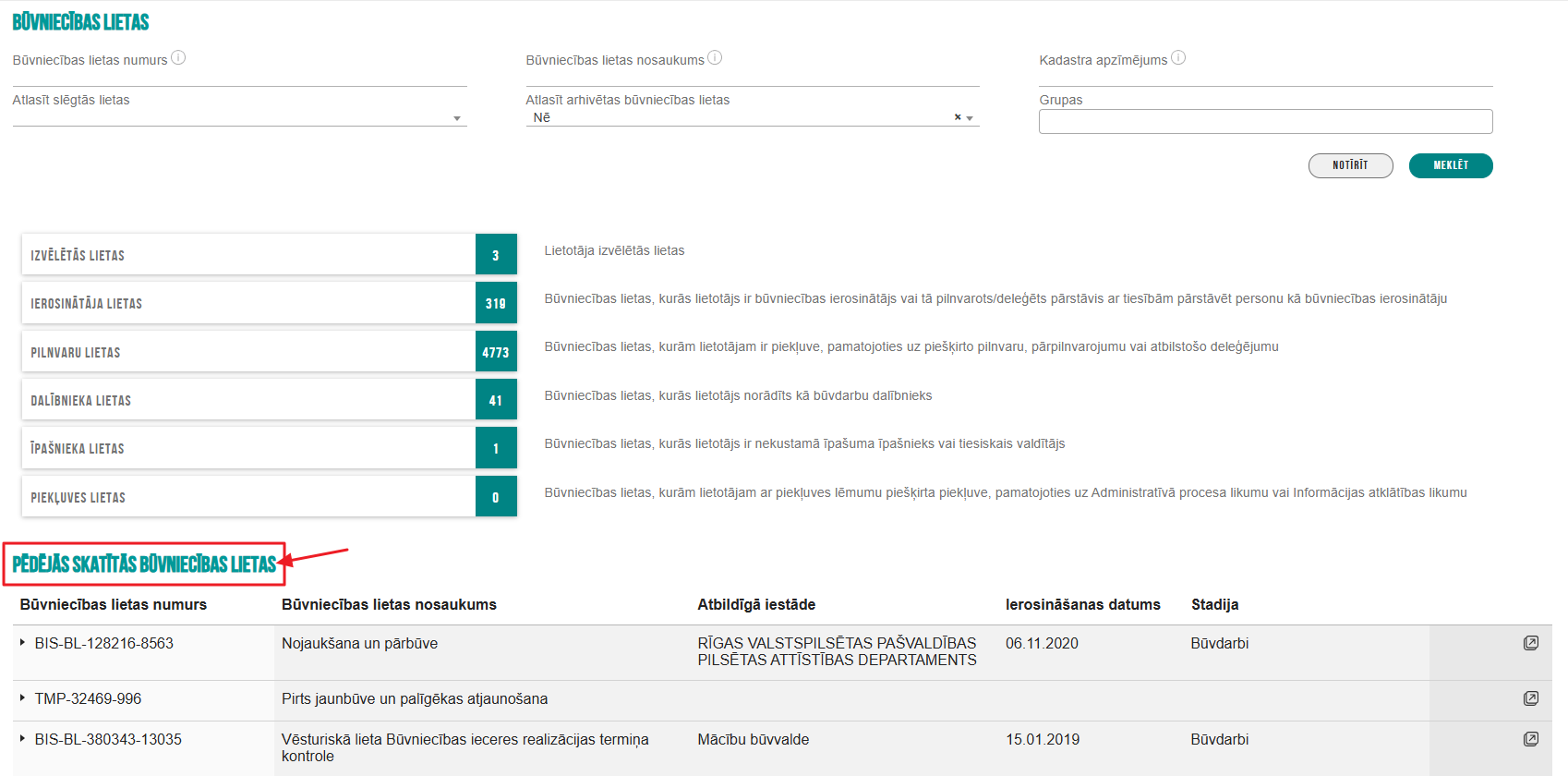Click 'Vēsturiskā lieta Būvniecības ieceres' case name
This screenshot has width=1568, height=776.
point(465,747)
